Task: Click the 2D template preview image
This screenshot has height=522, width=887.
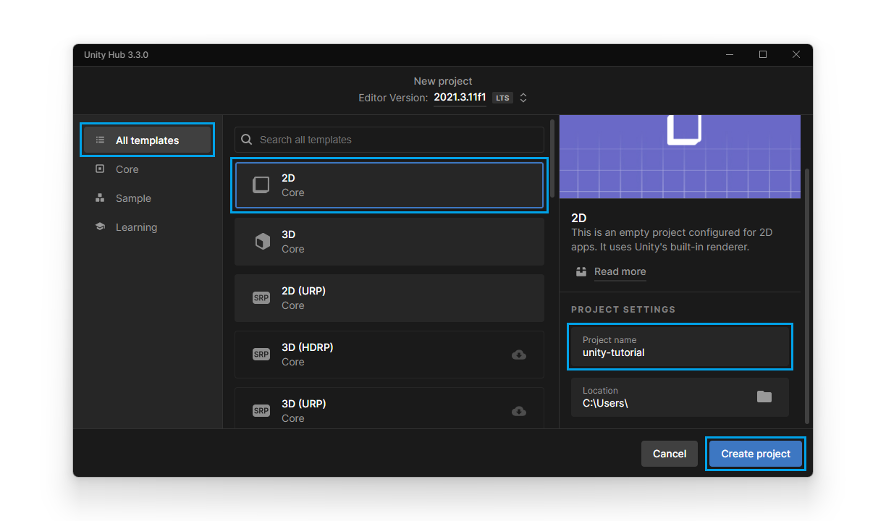Action: point(680,157)
